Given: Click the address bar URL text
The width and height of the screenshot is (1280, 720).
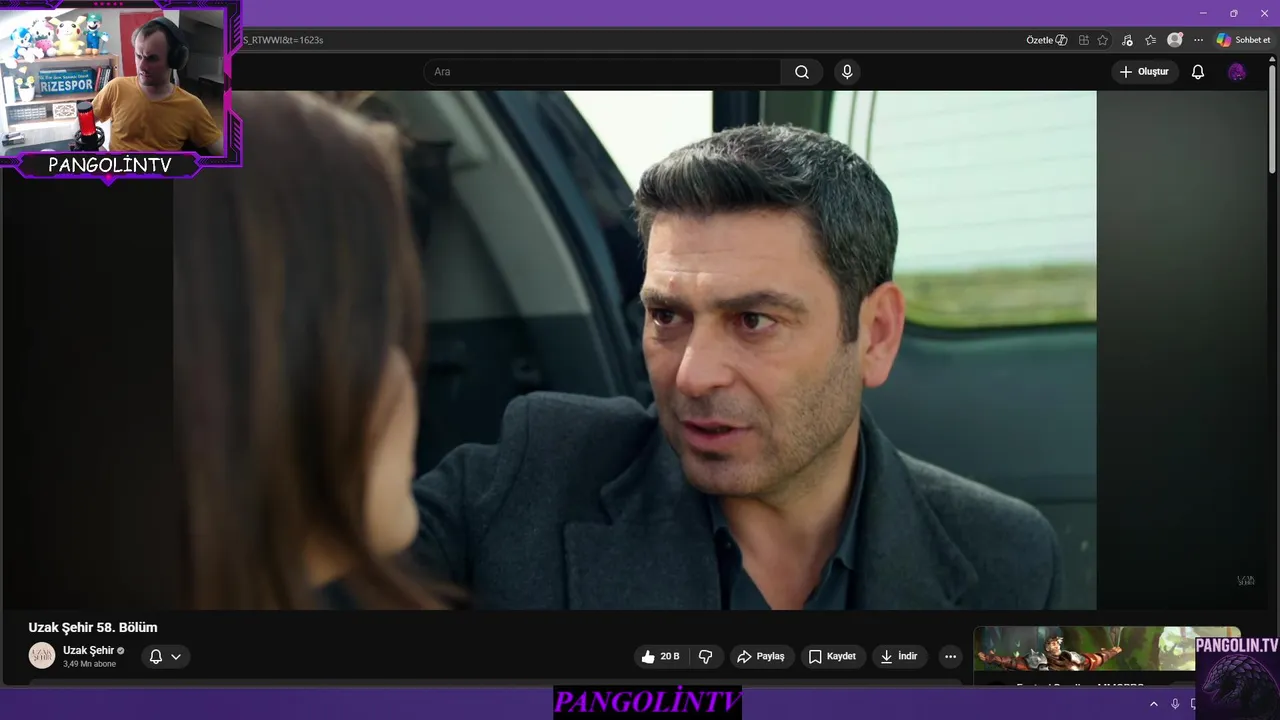Looking at the screenshot, I should (283, 40).
